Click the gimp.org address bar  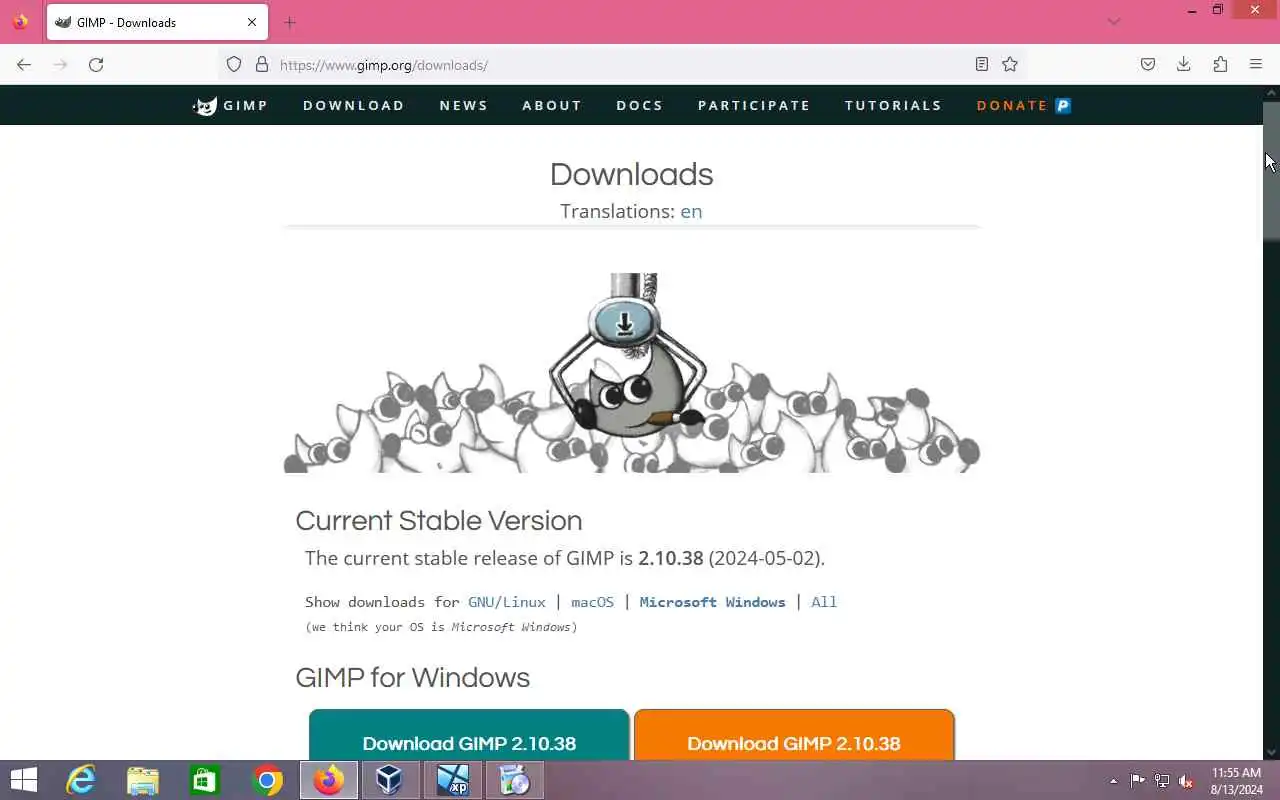point(620,65)
